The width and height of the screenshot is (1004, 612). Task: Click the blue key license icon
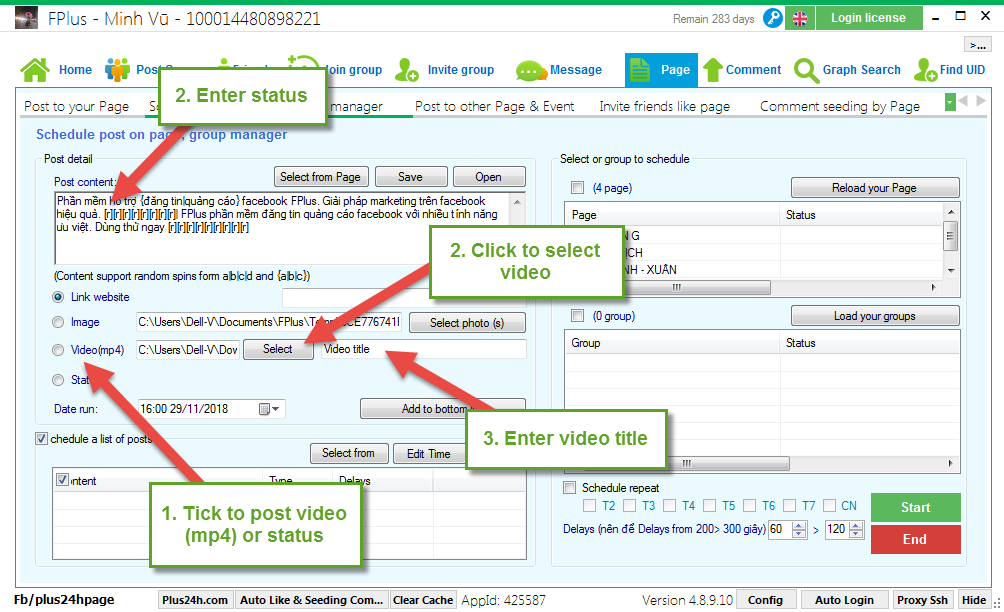[x=773, y=18]
